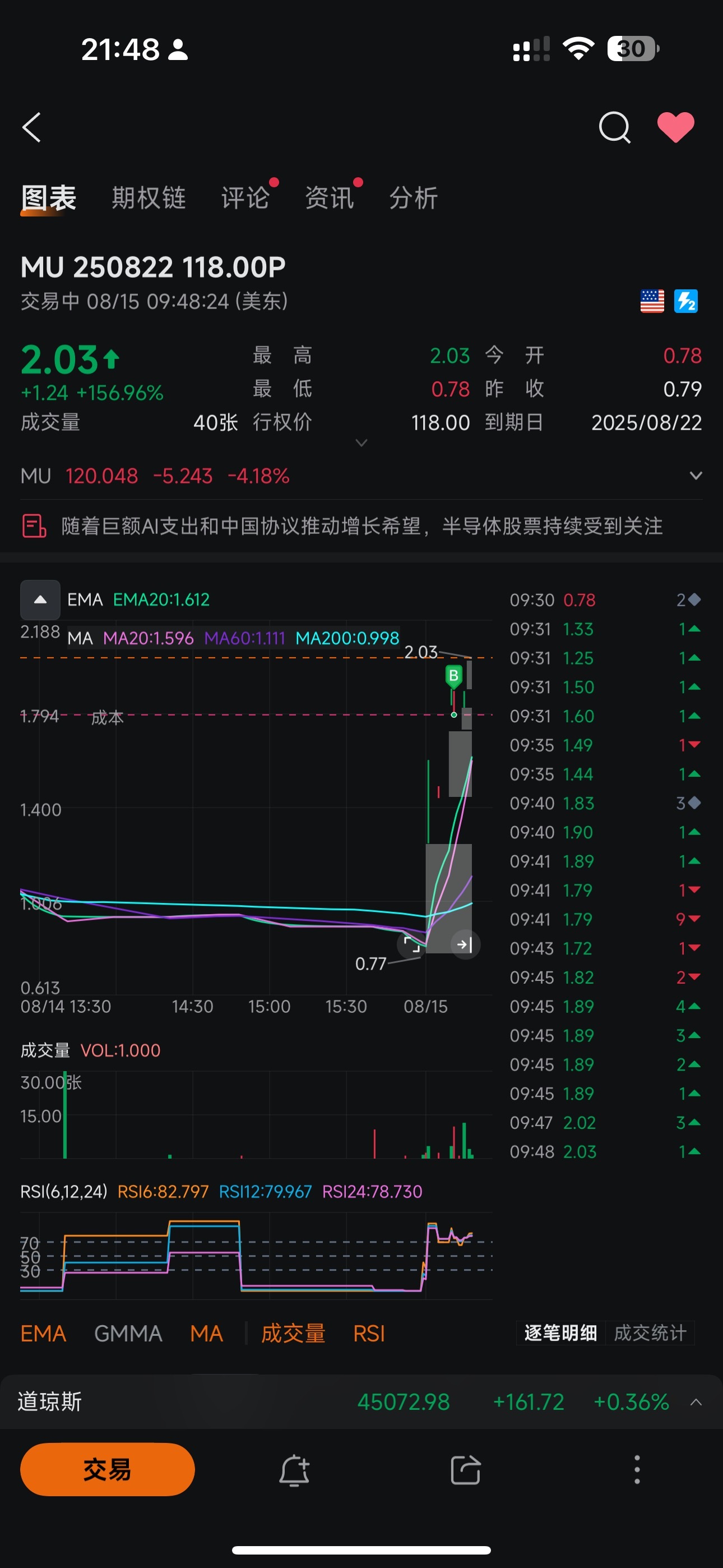Tap the green B buy marker on chart

[x=453, y=676]
